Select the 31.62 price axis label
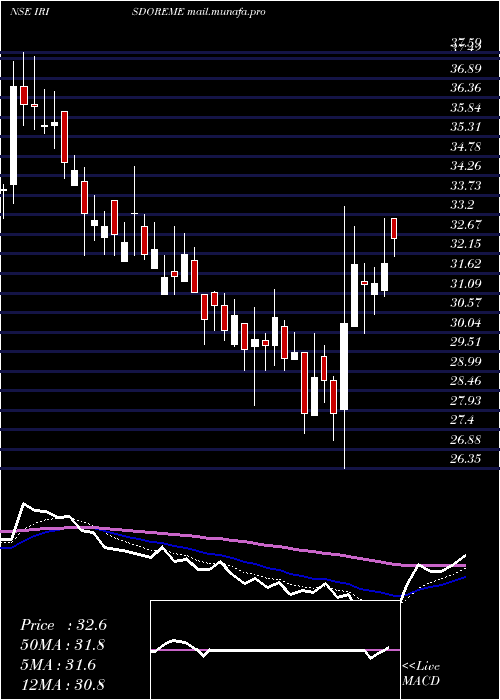Image resolution: width=500 pixels, height=700 pixels. click(x=466, y=264)
